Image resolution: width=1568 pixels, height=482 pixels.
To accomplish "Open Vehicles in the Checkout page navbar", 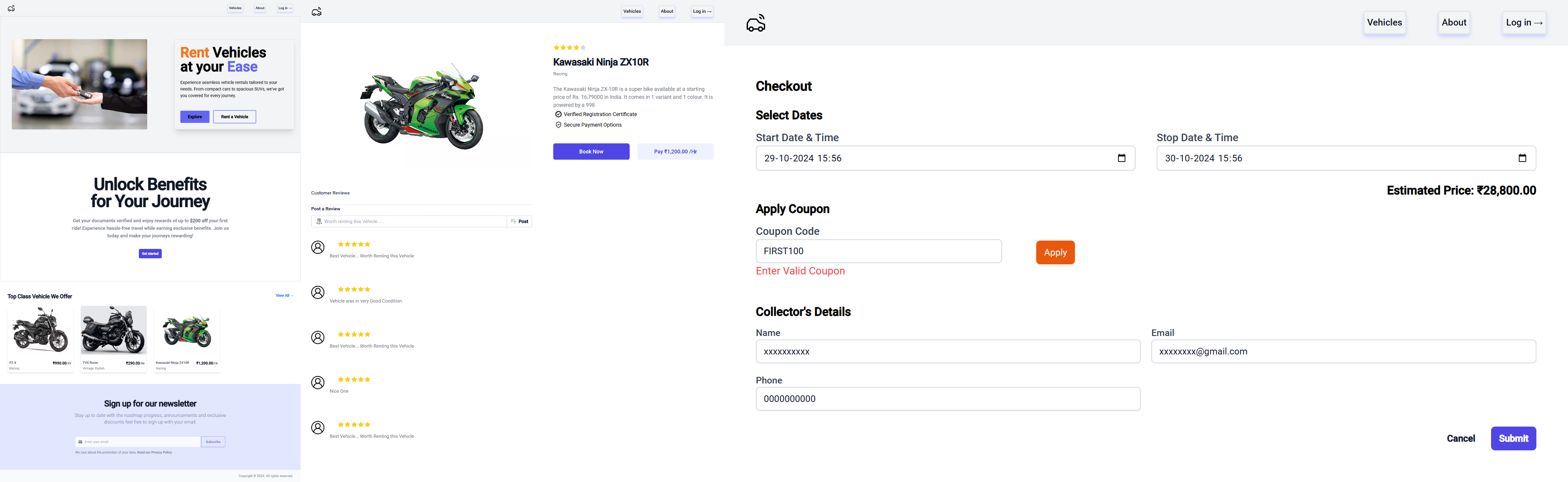I will coord(1384,22).
